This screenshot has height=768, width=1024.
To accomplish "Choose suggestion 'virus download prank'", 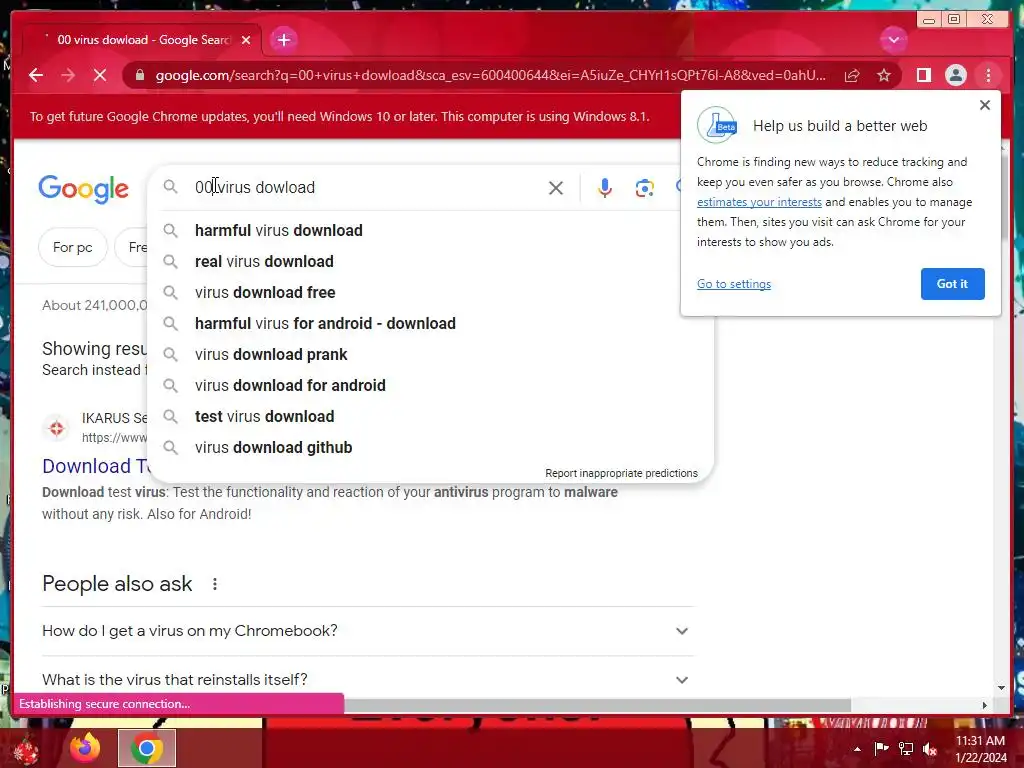I will click(x=431, y=355).
